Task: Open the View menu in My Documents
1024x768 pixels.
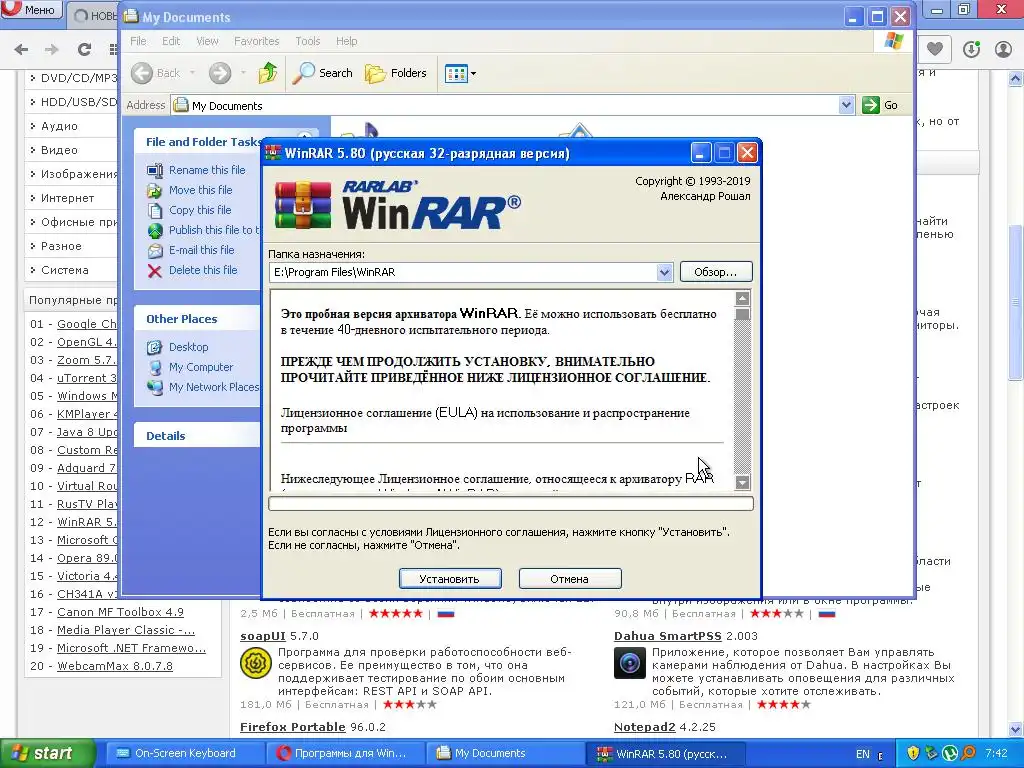Action: tap(207, 41)
